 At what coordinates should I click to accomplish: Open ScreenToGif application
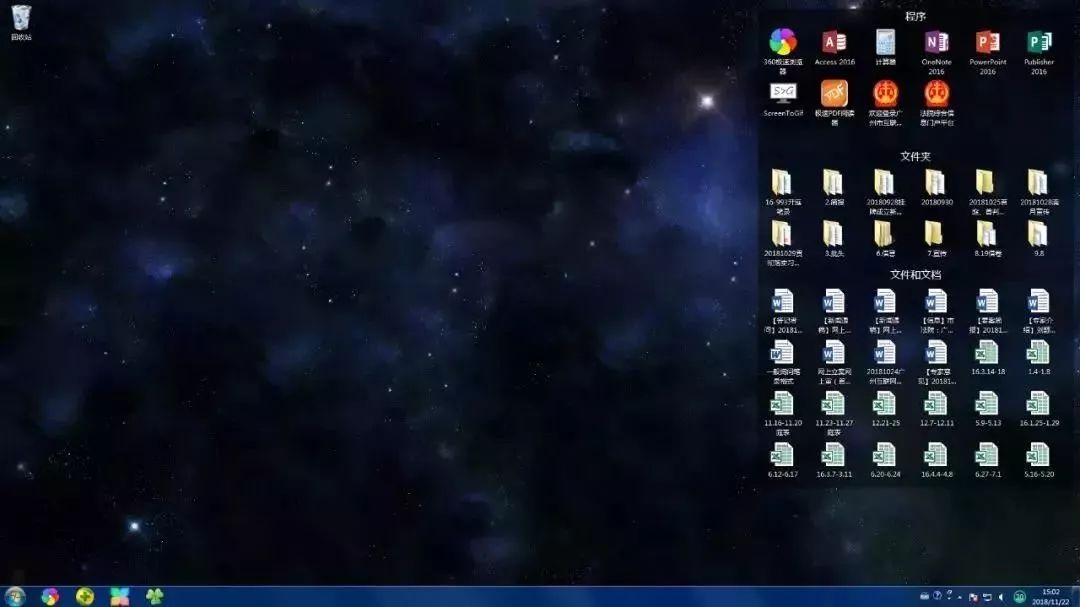click(x=782, y=94)
